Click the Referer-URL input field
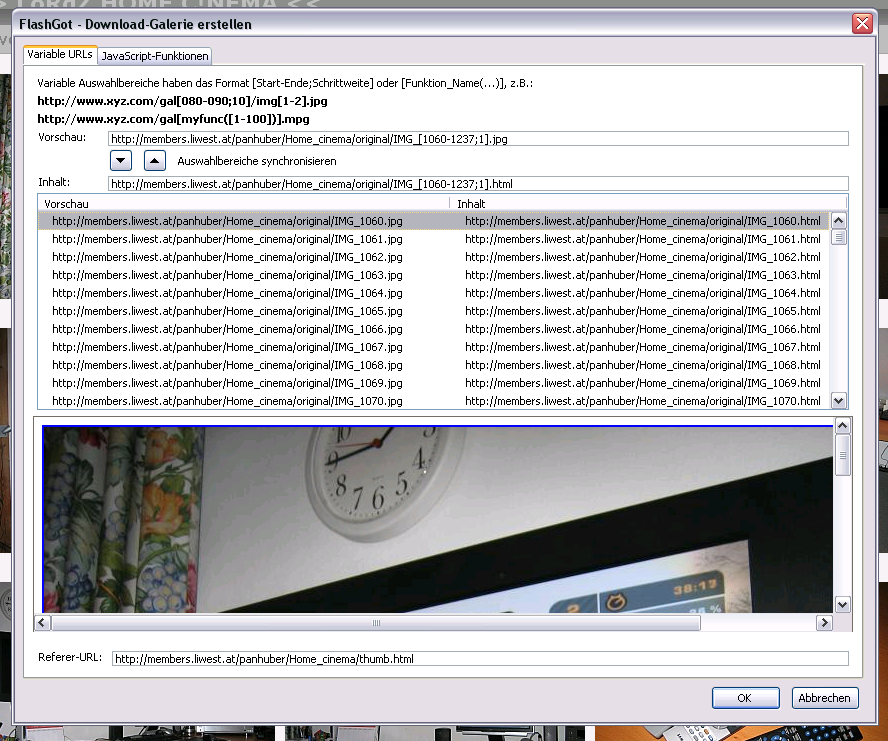Image resolution: width=888 pixels, height=741 pixels. pyautogui.click(x=480, y=659)
